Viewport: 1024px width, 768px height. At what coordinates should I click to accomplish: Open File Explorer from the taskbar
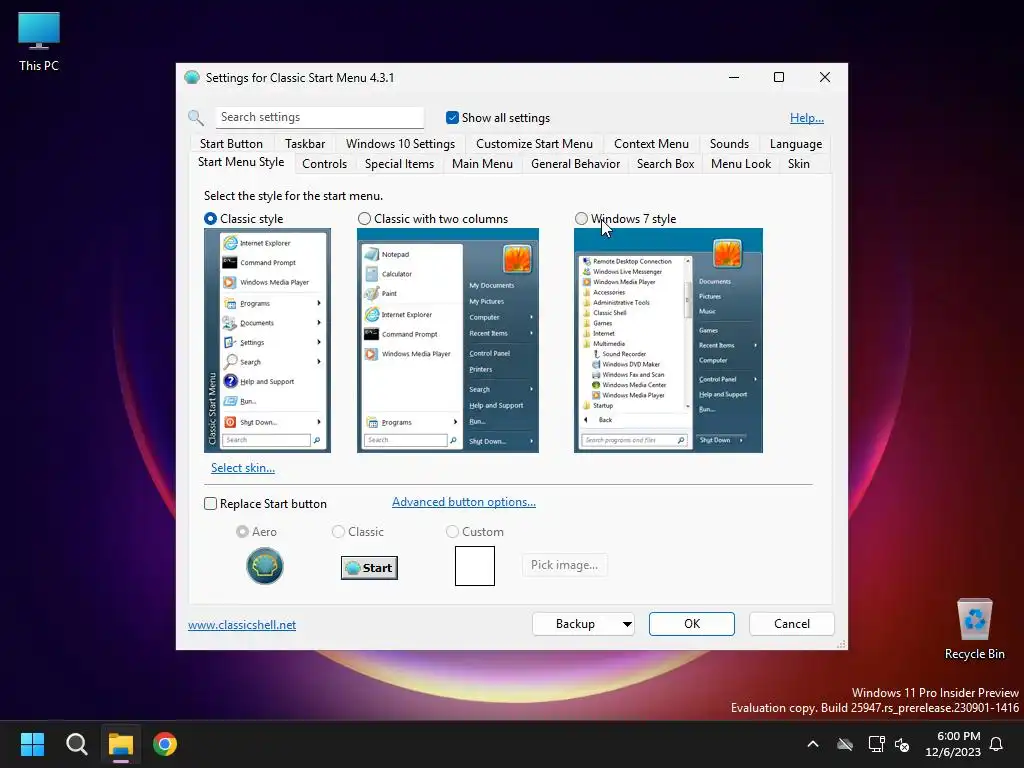click(x=121, y=744)
